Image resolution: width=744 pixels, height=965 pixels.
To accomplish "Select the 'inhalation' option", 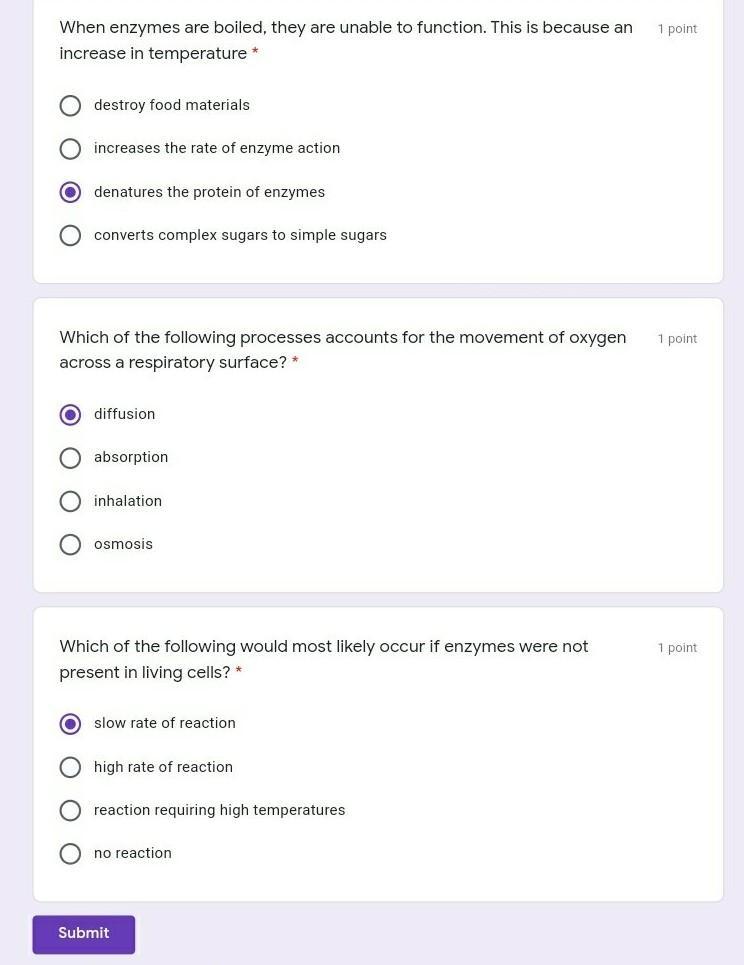I will 70,501.
